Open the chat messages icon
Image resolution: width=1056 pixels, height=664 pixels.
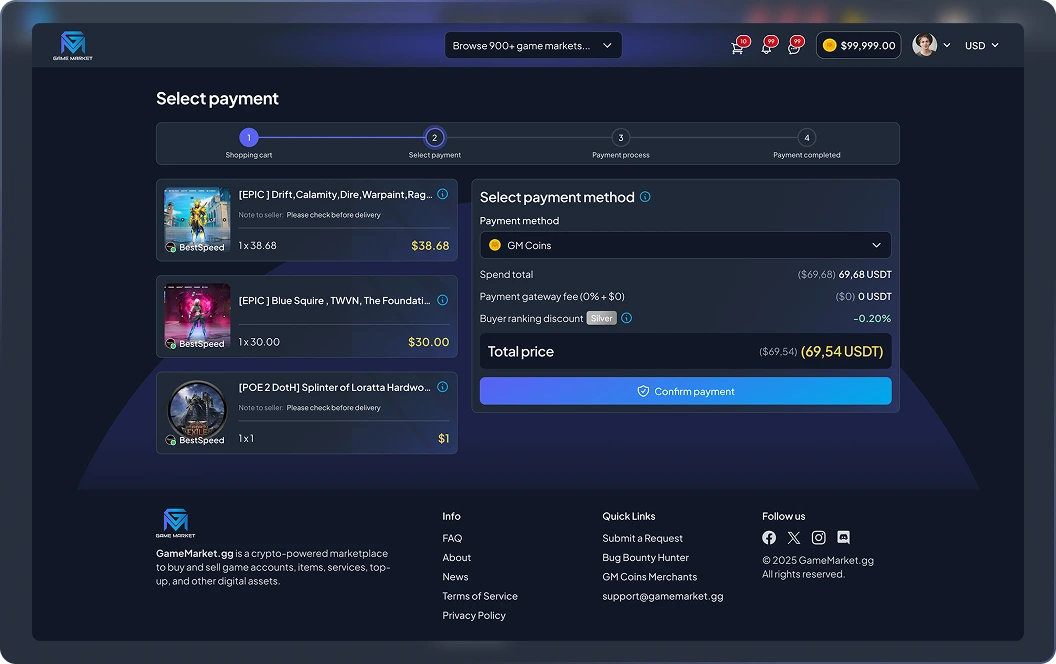[795, 46]
